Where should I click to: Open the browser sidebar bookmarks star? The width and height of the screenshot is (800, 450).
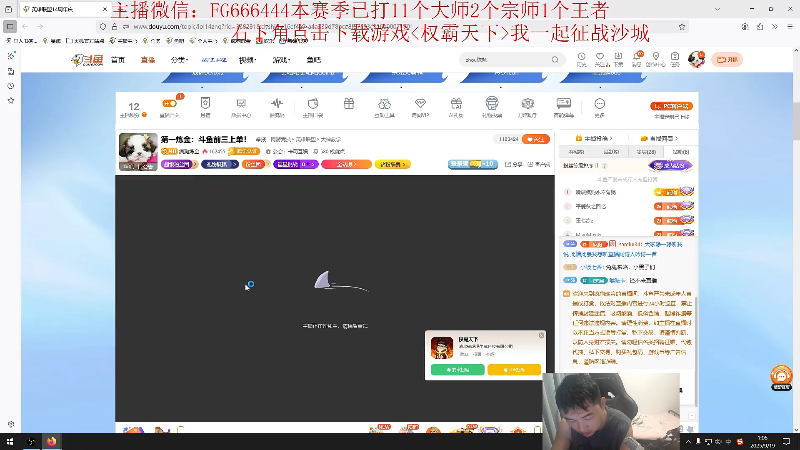(11, 101)
